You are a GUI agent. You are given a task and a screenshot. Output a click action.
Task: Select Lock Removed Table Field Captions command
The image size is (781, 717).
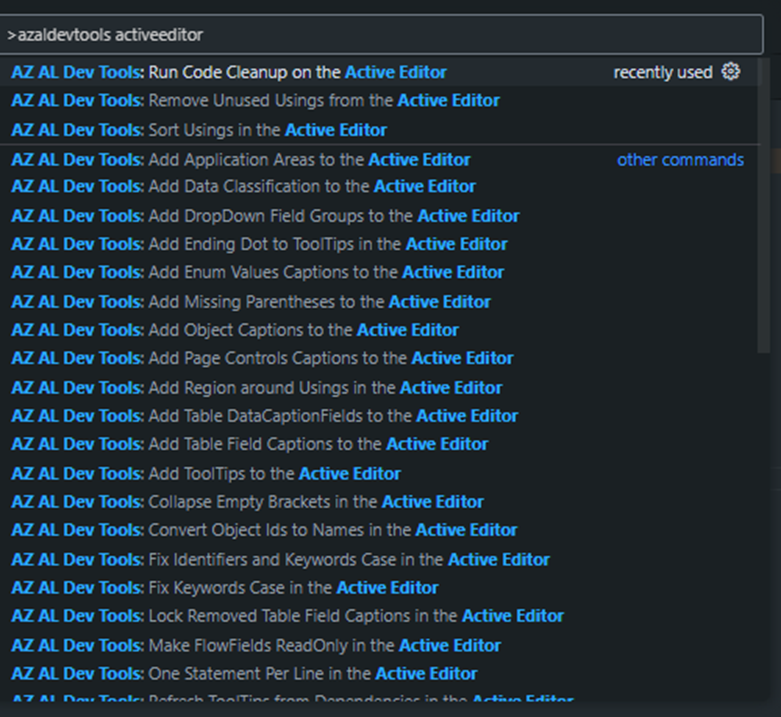pos(380,616)
